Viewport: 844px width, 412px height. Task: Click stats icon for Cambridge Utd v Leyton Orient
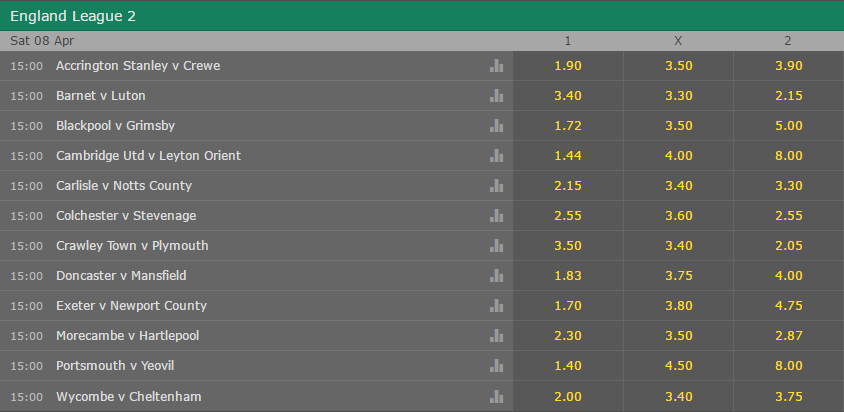[x=496, y=156]
